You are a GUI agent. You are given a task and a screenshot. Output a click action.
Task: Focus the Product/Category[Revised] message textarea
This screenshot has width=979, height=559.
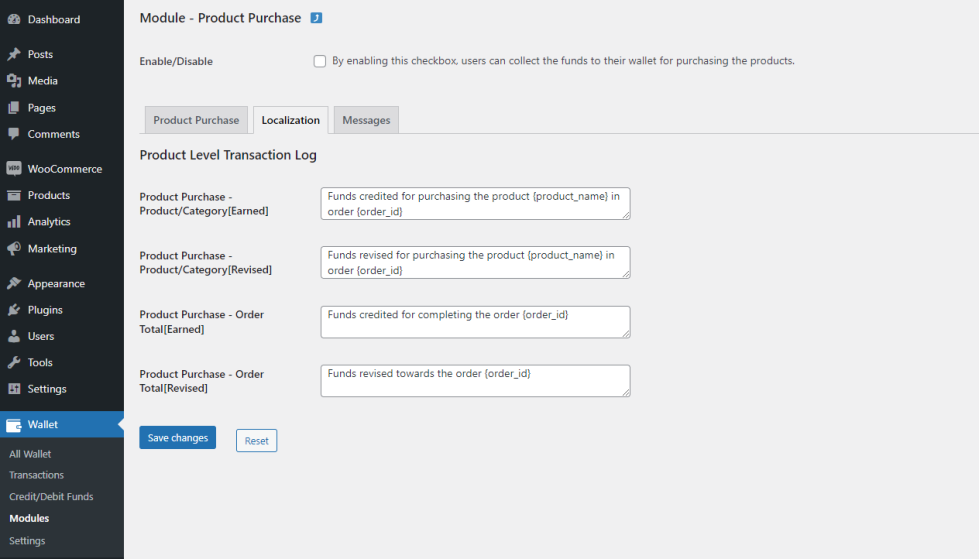(475, 263)
